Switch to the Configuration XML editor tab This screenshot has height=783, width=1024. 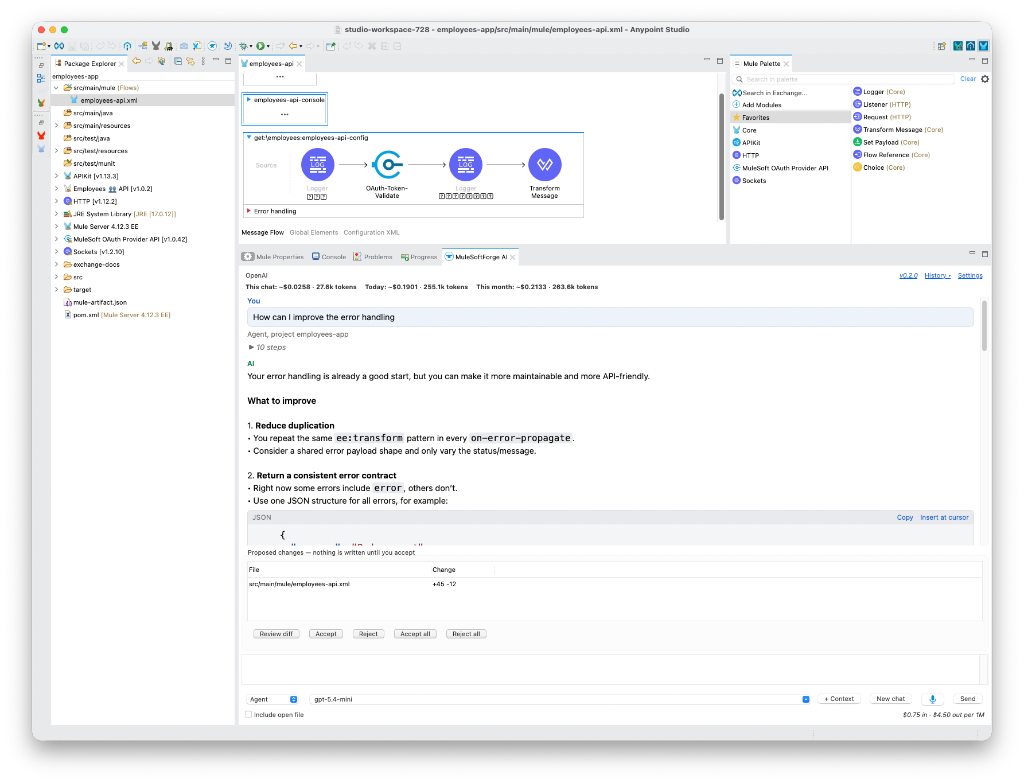tap(371, 232)
